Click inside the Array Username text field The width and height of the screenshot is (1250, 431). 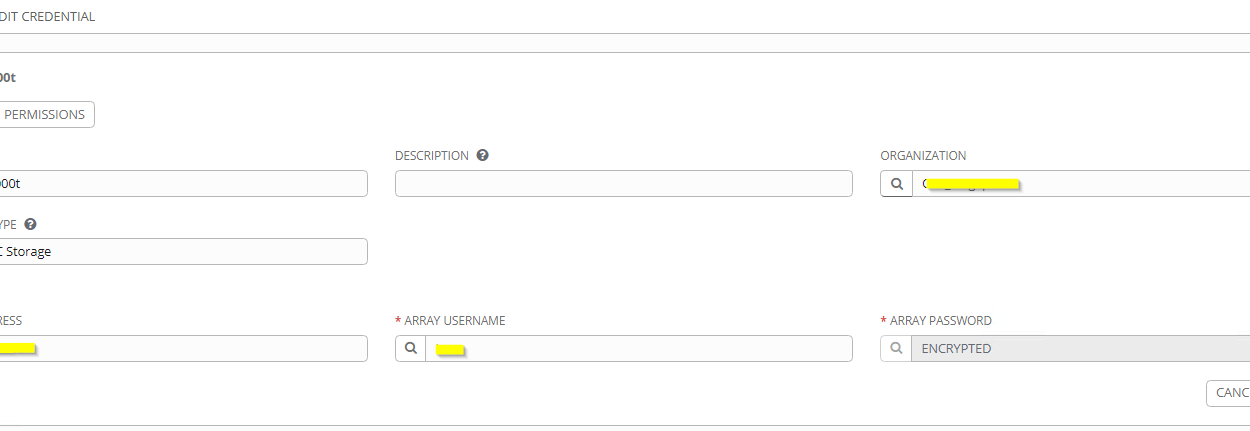[x=640, y=349]
